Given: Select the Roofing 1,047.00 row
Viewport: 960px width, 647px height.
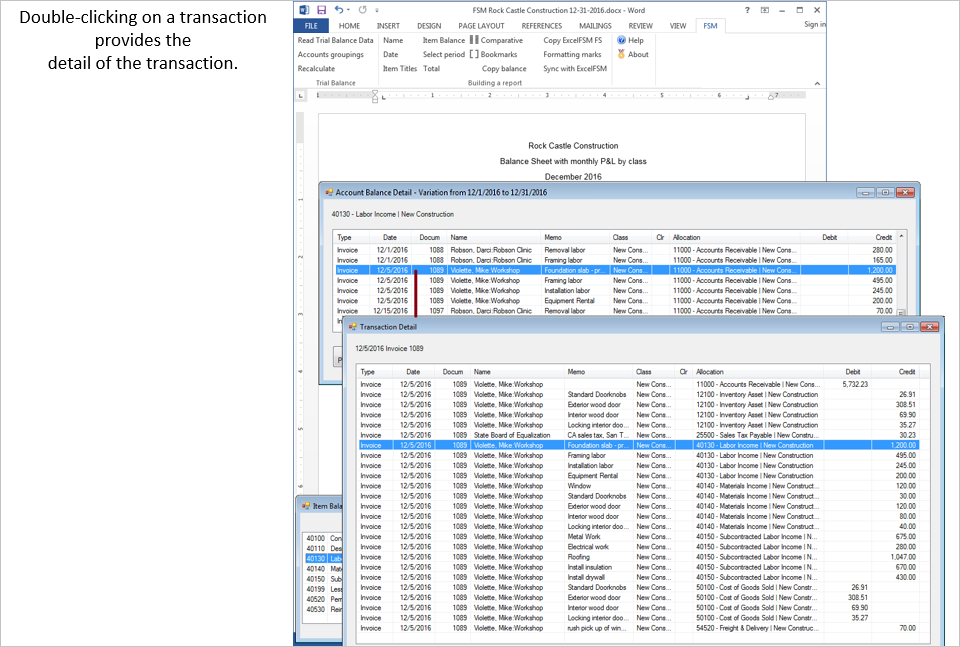Looking at the screenshot, I should click(638, 557).
